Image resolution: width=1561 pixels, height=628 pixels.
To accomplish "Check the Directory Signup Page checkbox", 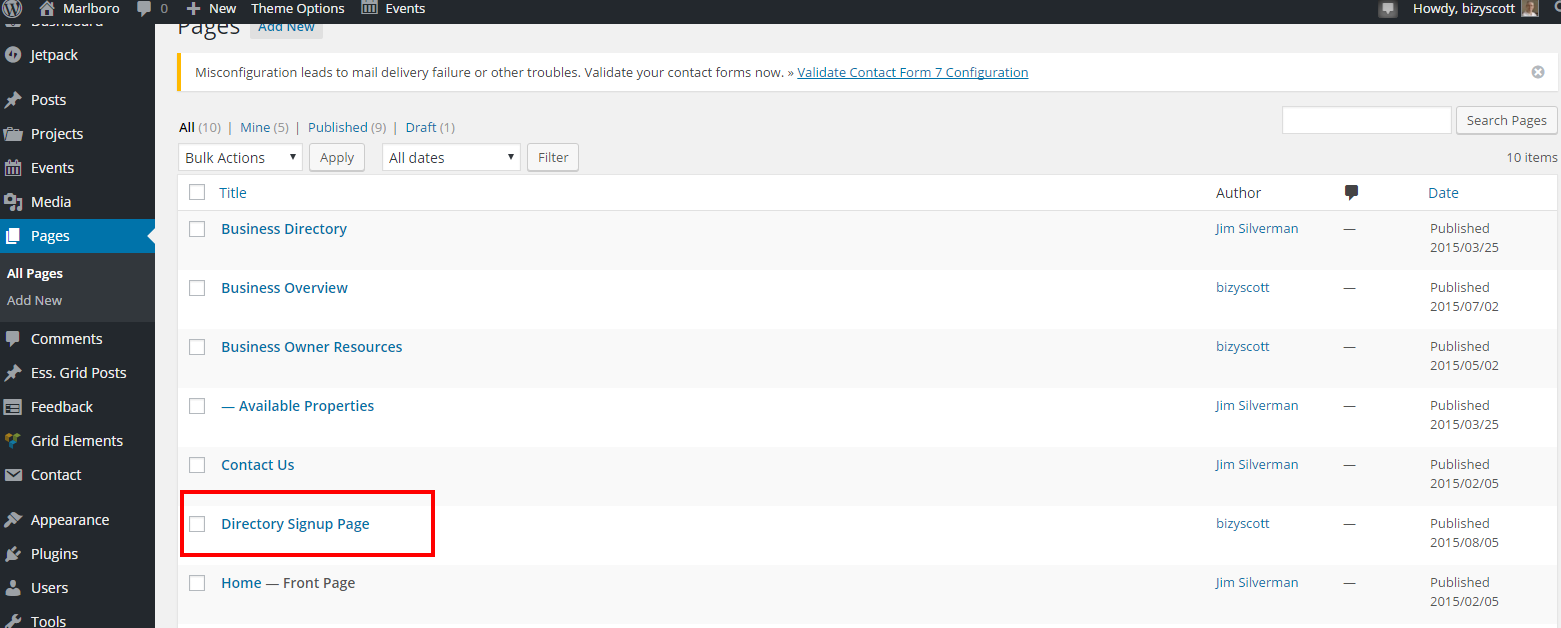I will coord(197,524).
